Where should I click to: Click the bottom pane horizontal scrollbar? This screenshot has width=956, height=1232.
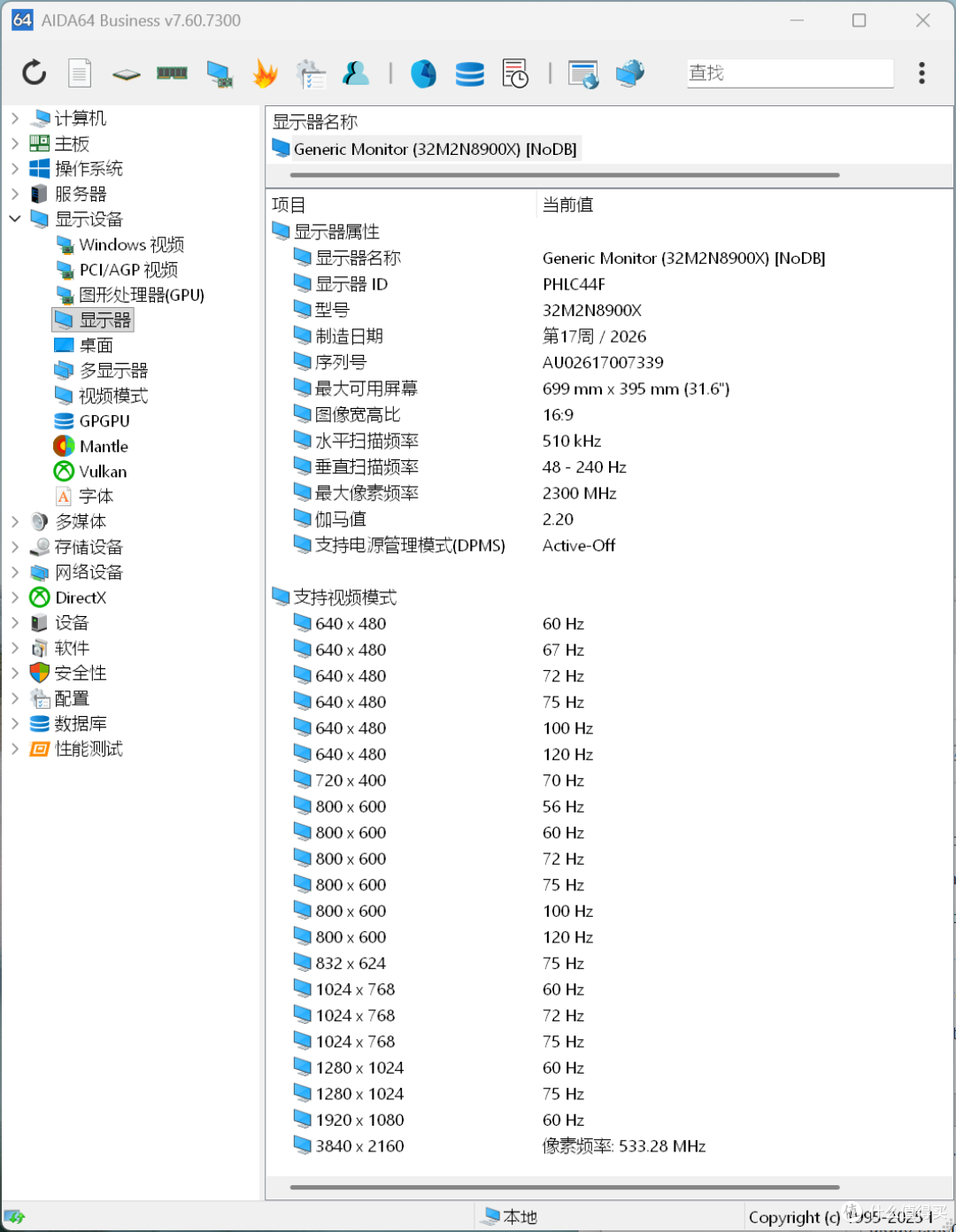(564, 1188)
